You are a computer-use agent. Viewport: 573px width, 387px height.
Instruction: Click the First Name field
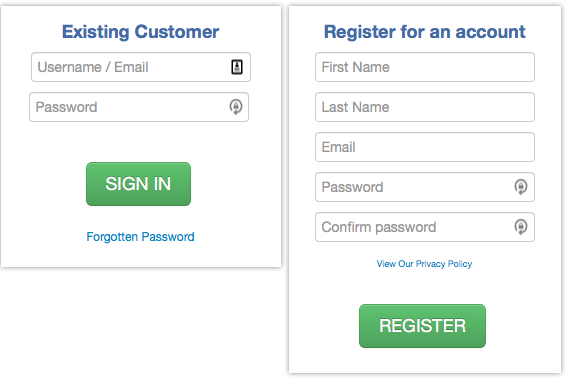tap(425, 67)
